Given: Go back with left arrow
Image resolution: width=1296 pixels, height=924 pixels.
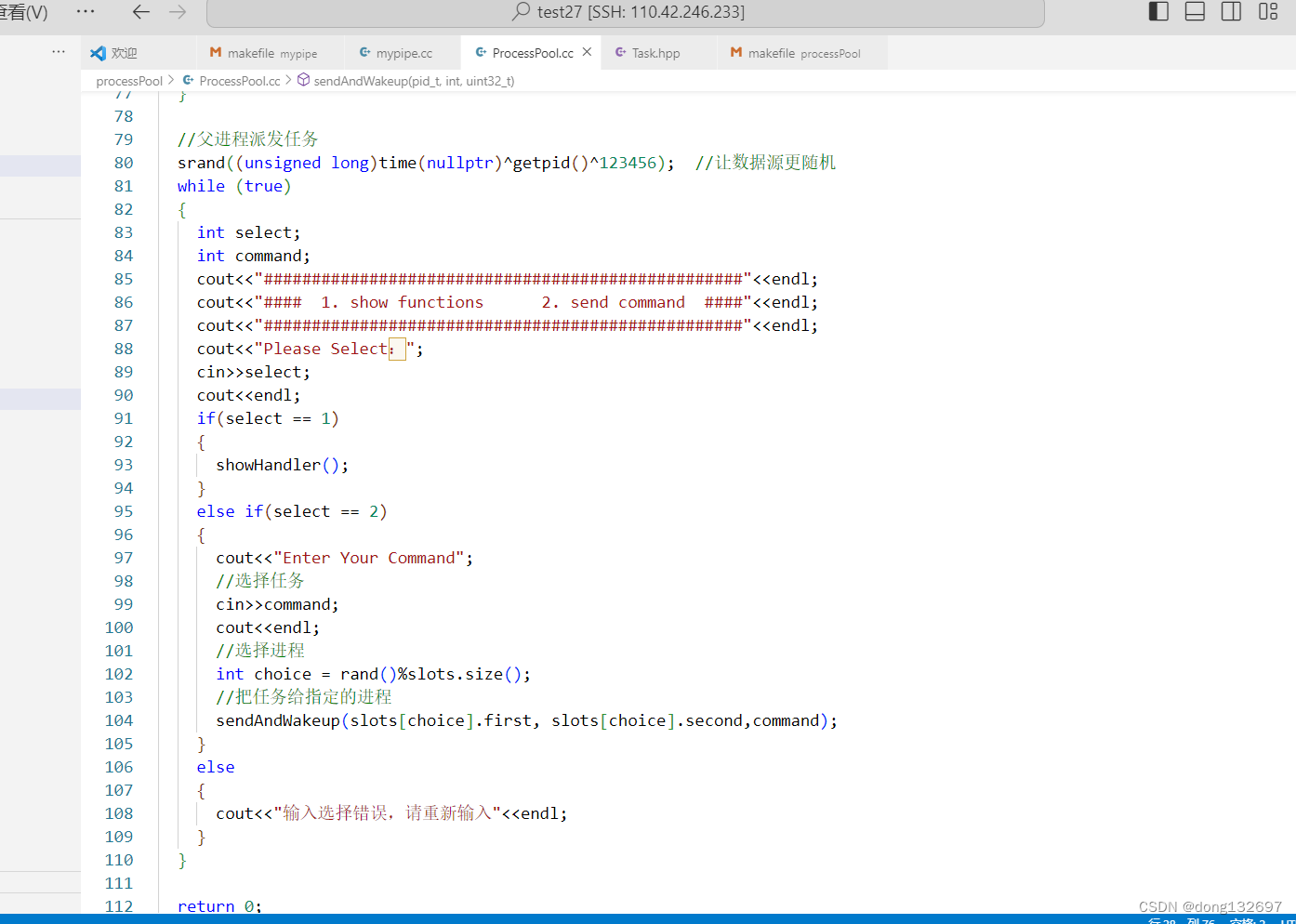Looking at the screenshot, I should [141, 11].
